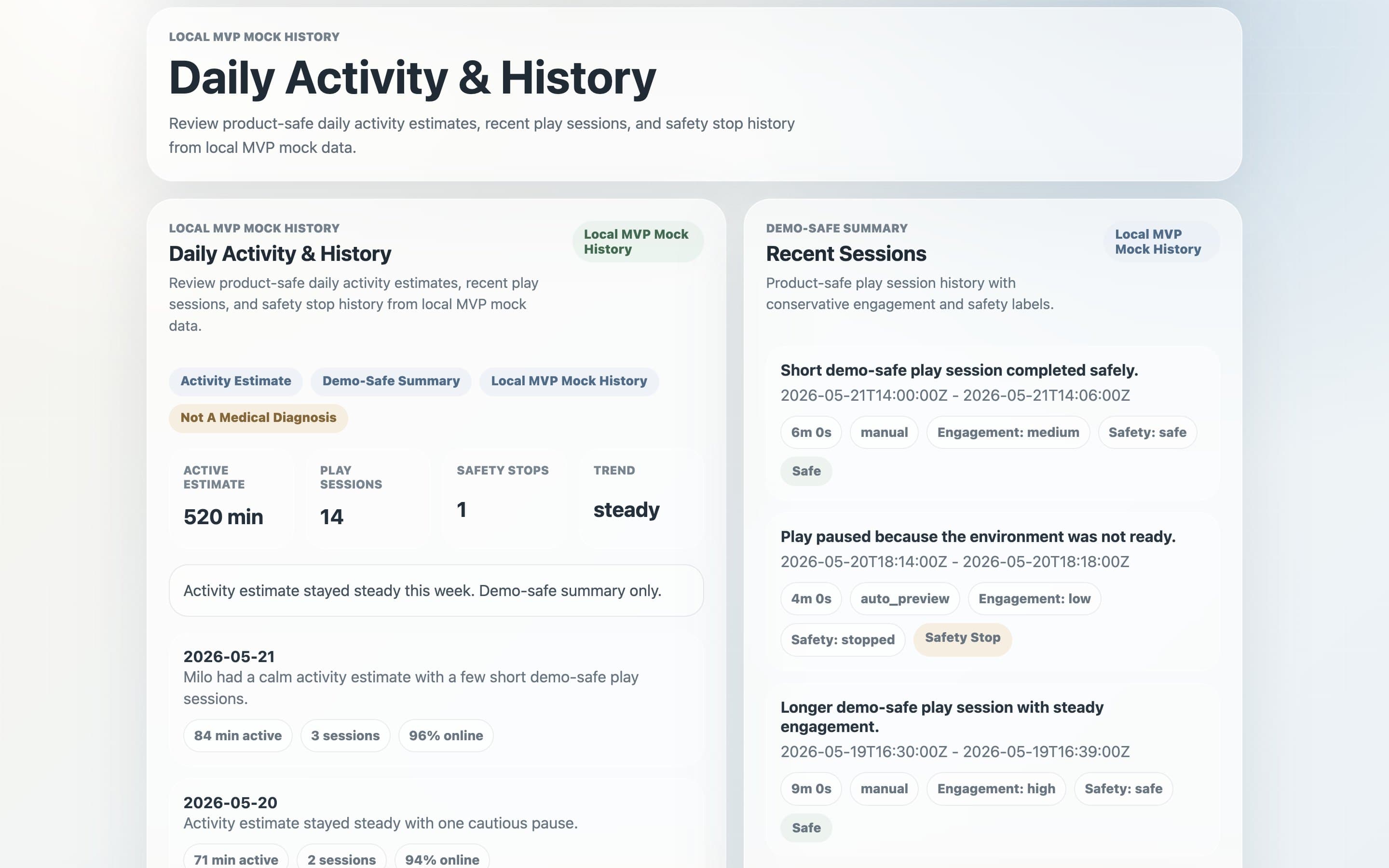
Task: Click the 9m 0s duration chip
Action: click(x=811, y=789)
